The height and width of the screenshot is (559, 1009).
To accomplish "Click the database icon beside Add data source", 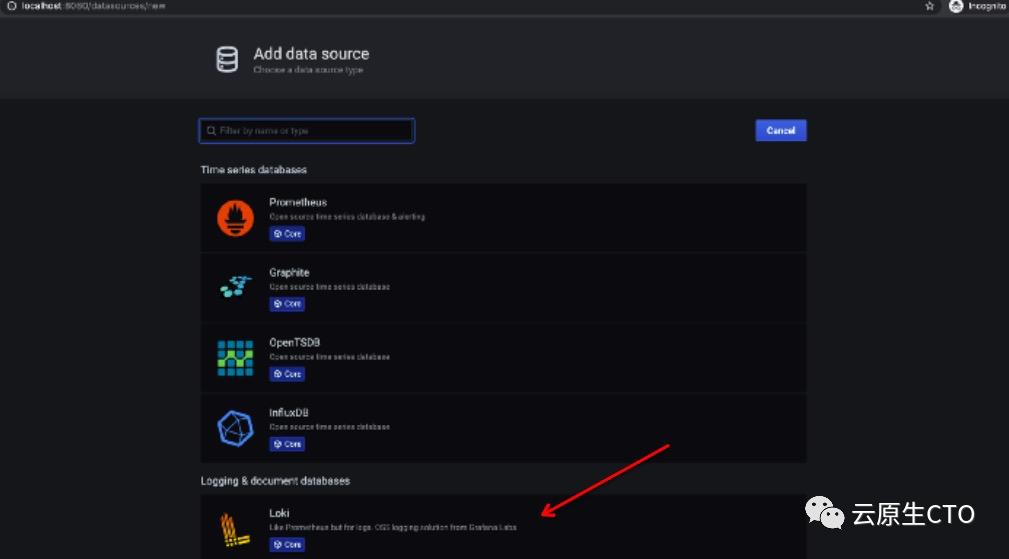I will 227,59.
